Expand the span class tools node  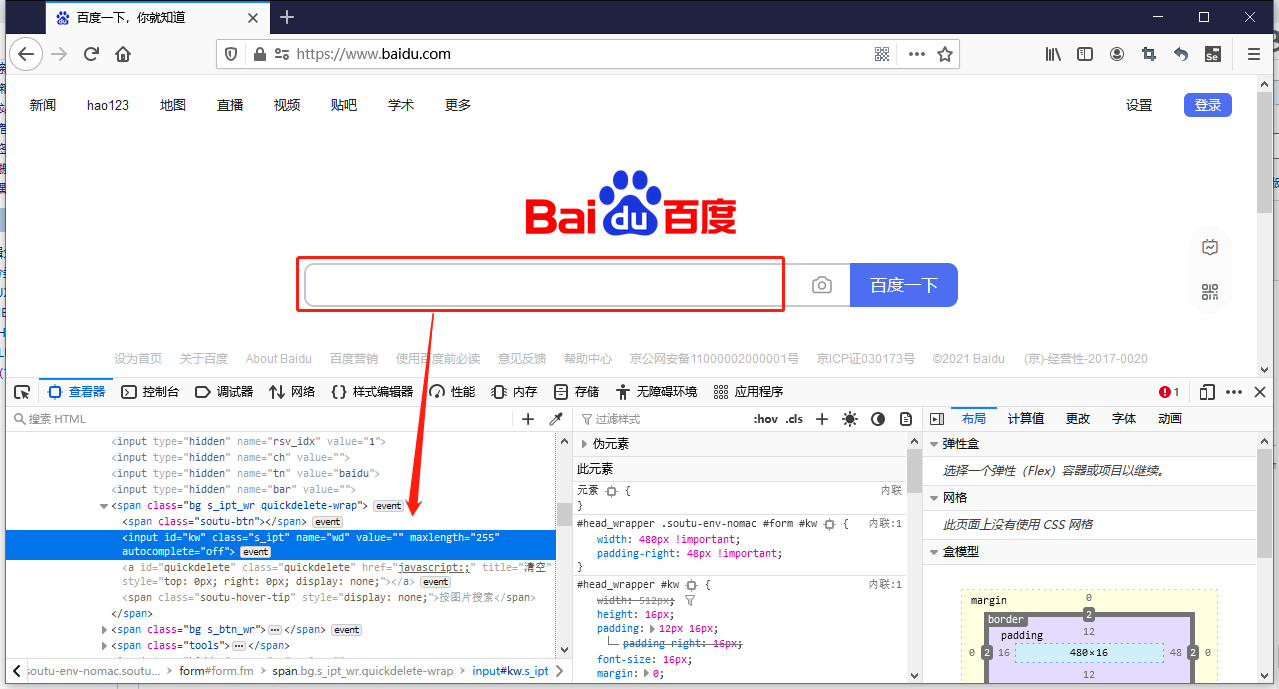click(x=104, y=646)
